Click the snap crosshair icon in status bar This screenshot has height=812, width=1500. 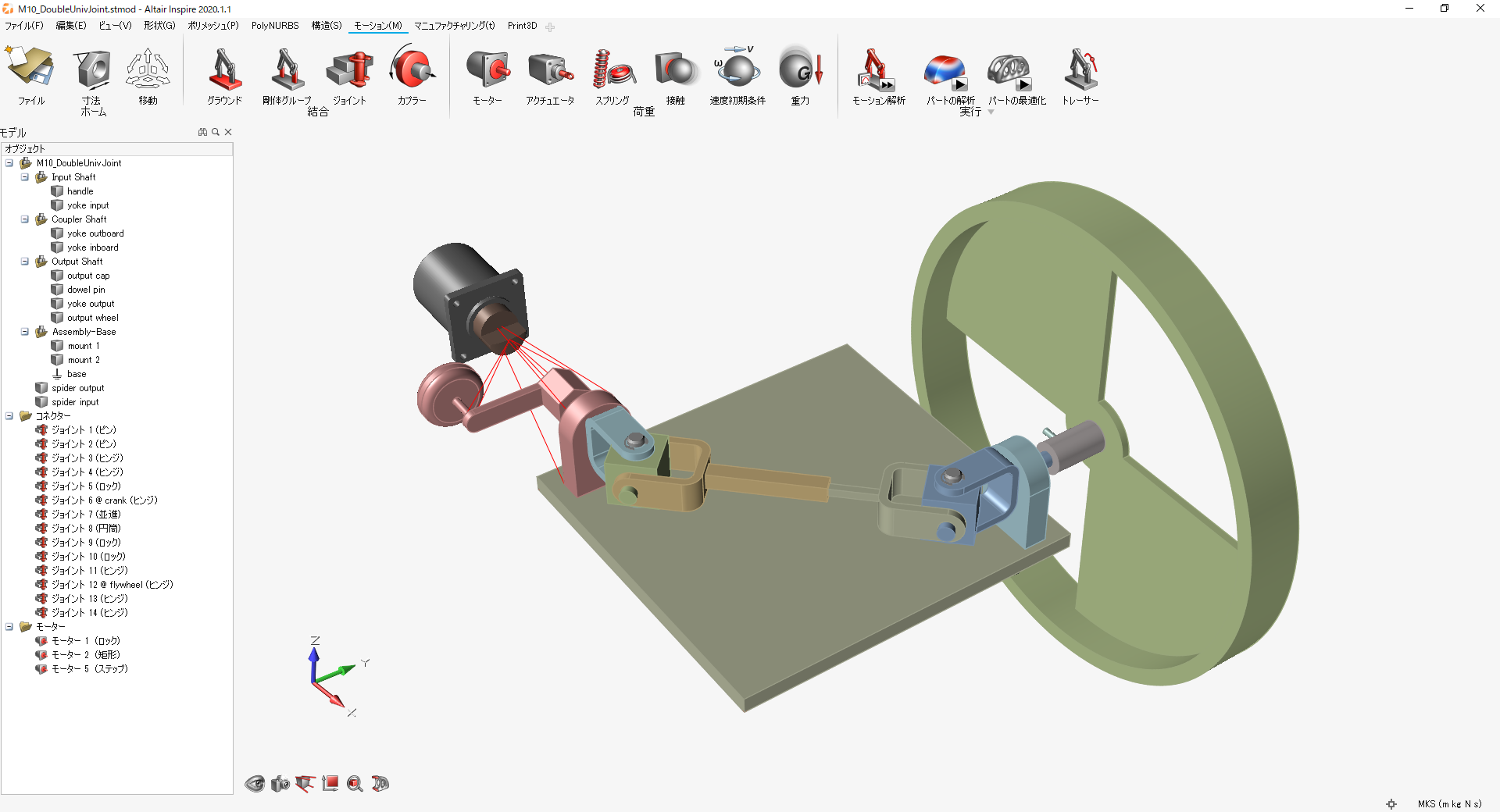1391,803
